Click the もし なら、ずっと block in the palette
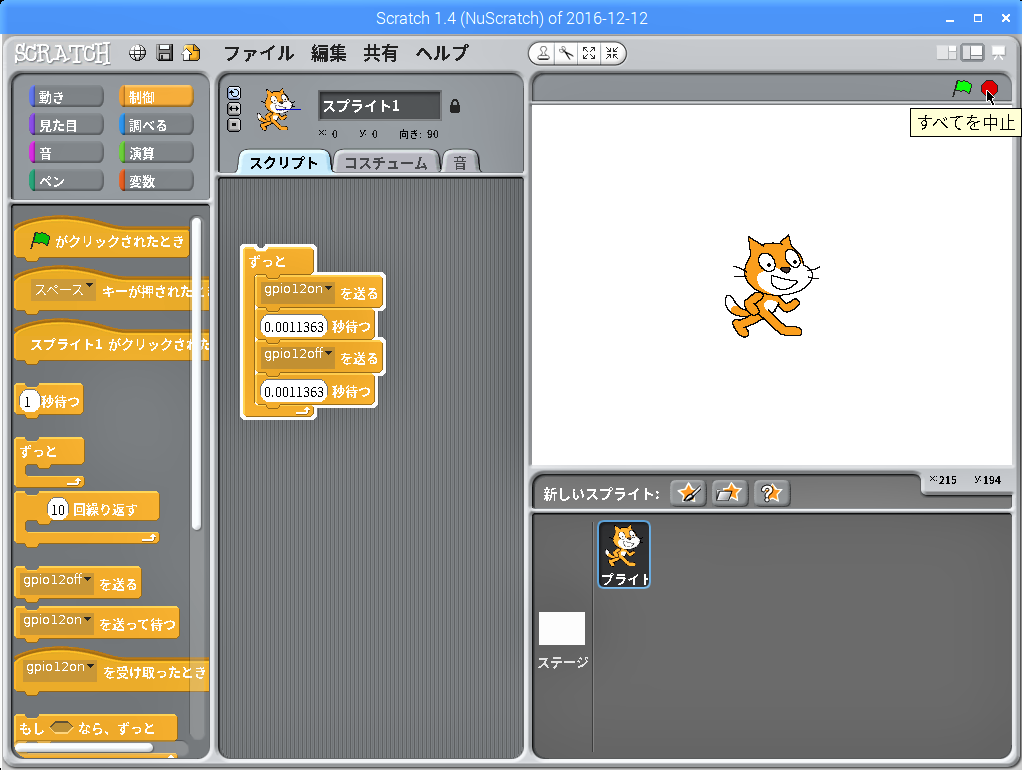Viewport: 1022px width, 770px height. point(95,728)
